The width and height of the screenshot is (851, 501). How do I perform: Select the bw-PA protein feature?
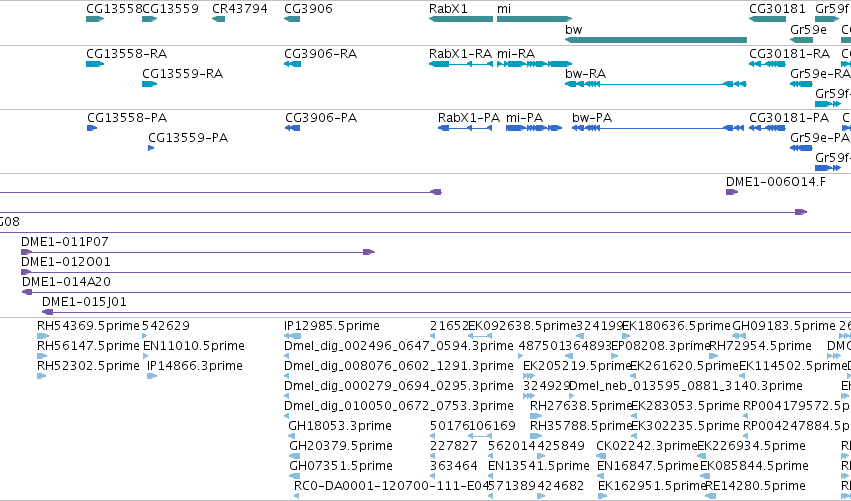point(658,128)
